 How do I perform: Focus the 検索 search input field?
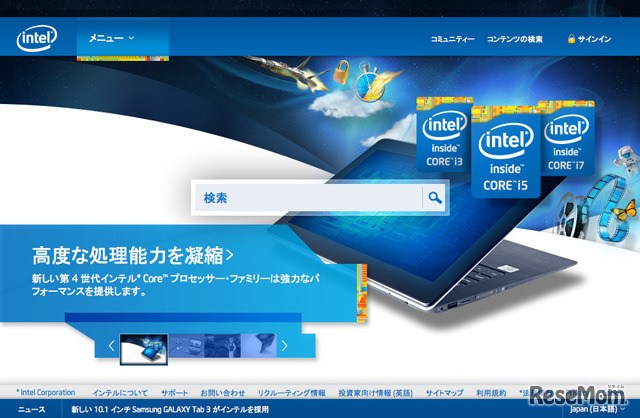(x=309, y=198)
